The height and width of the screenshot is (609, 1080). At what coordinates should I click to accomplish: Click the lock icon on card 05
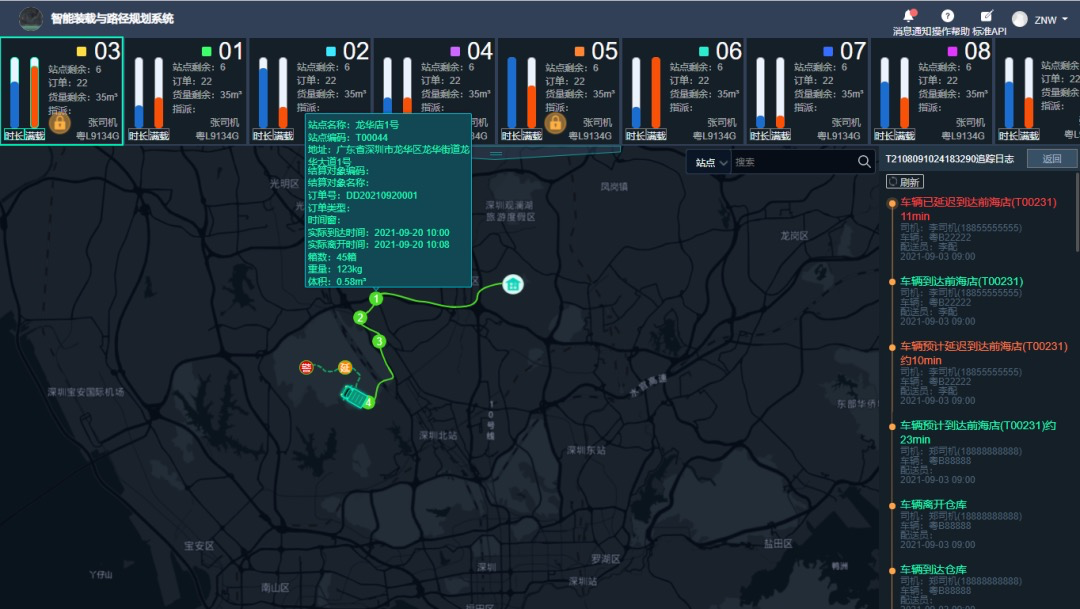(x=555, y=123)
